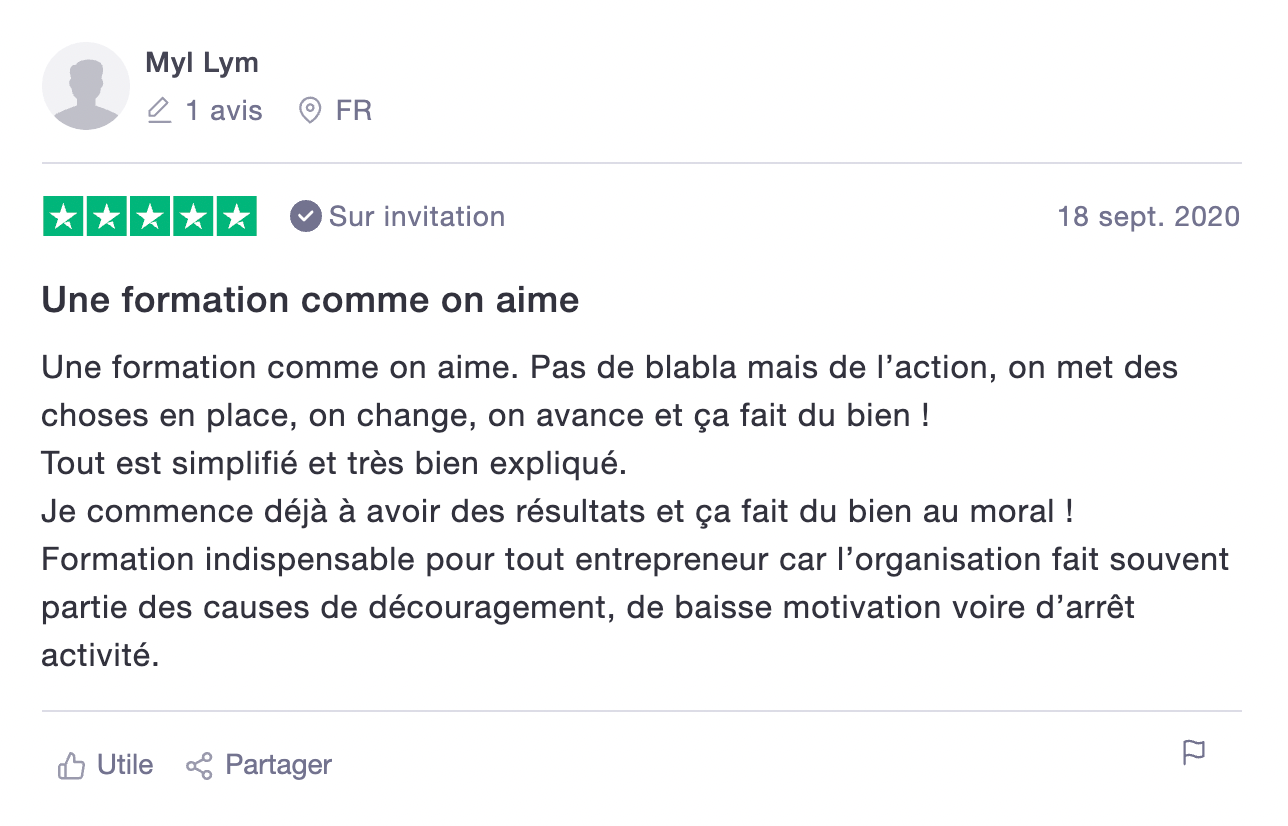1288x826 pixels.
Task: Click the fourth green rating star
Action: (x=193, y=217)
